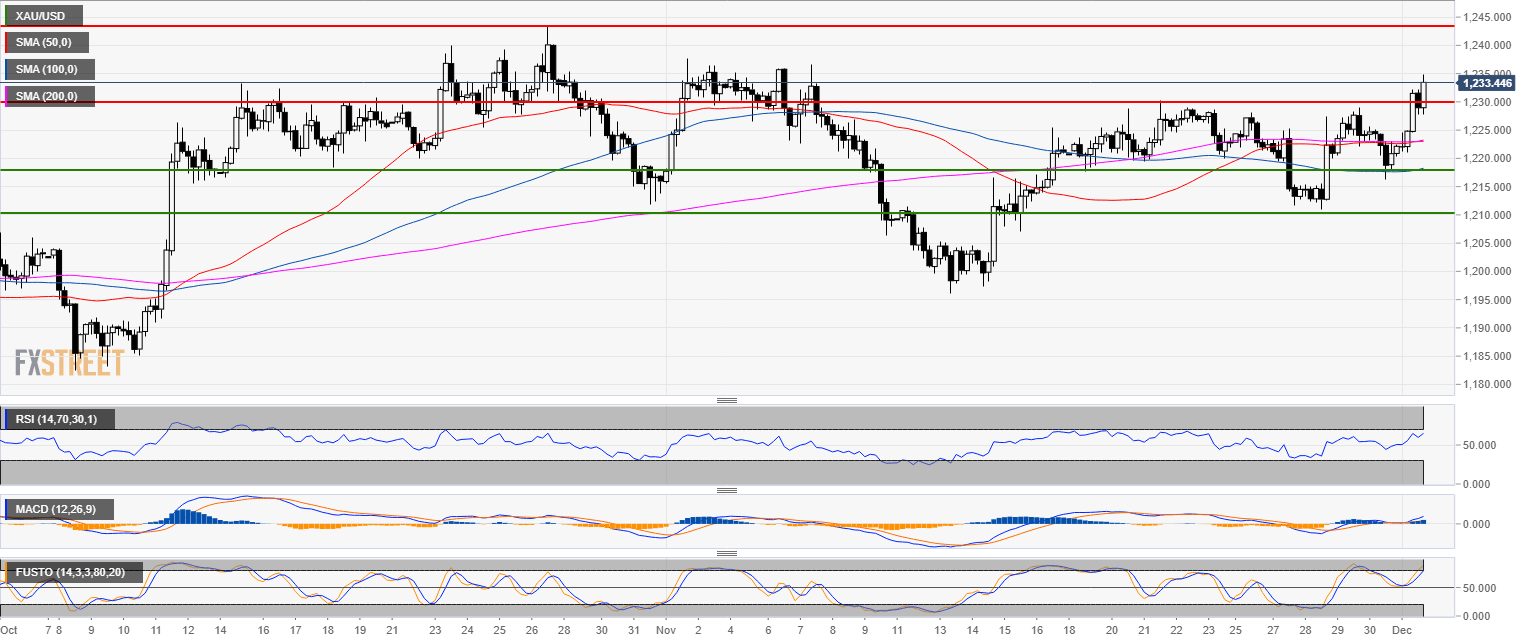Open the FUSTO (14,3,3,80,20) indicator label

click(72, 573)
